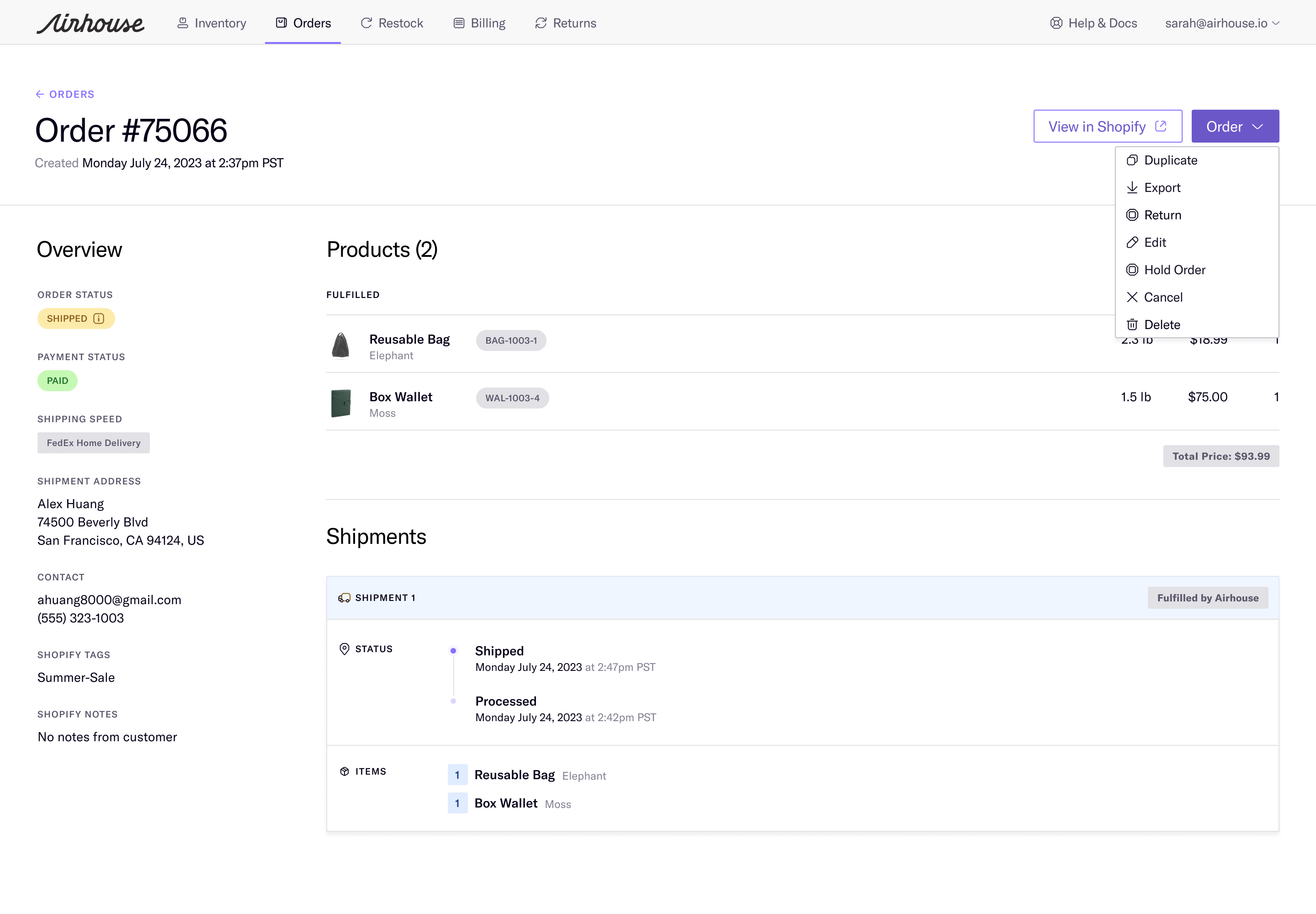
Task: Click the Reusable Bag product thumbnail
Action: [x=341, y=345]
